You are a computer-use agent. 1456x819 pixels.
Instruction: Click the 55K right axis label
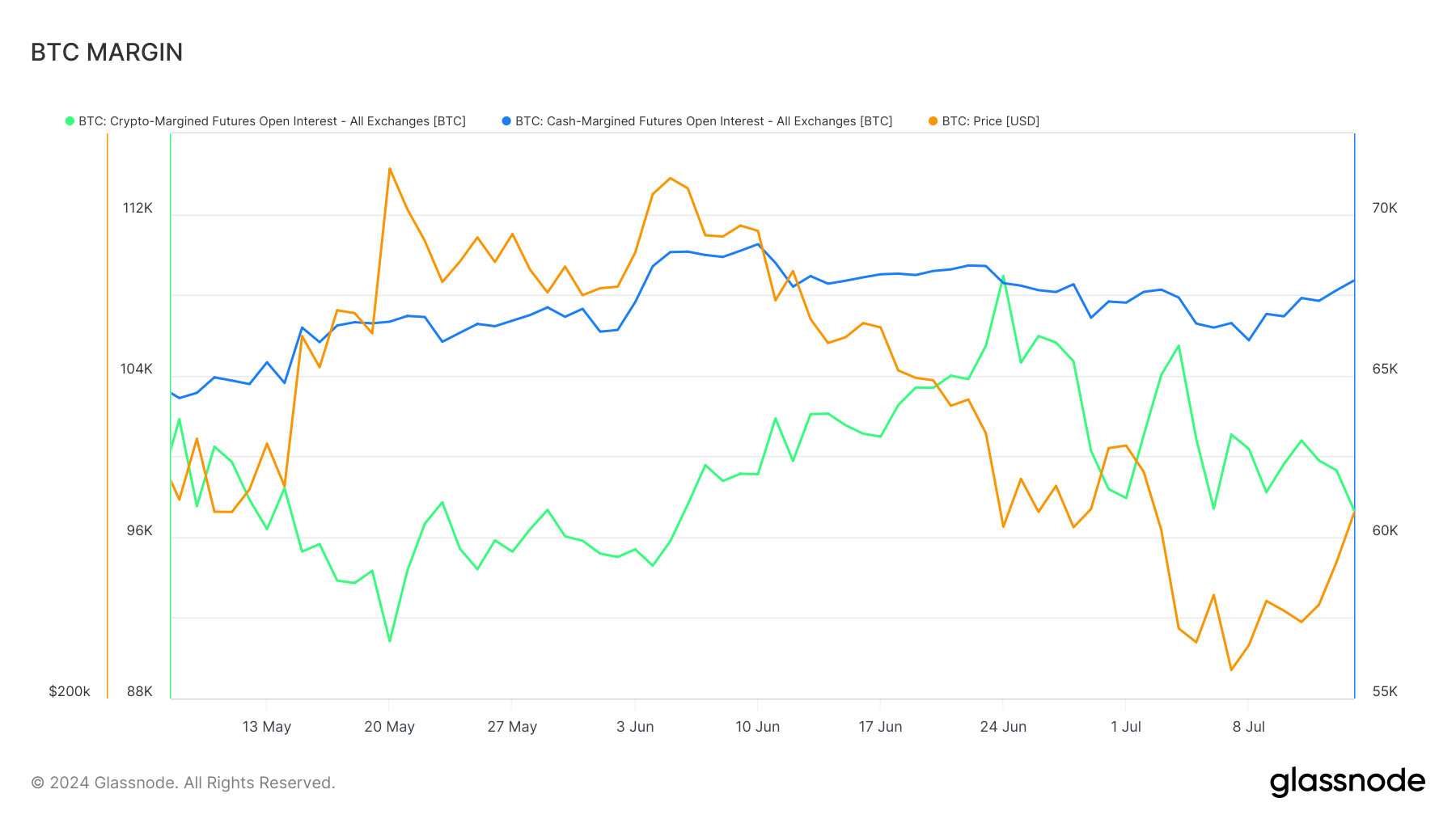(x=1384, y=691)
